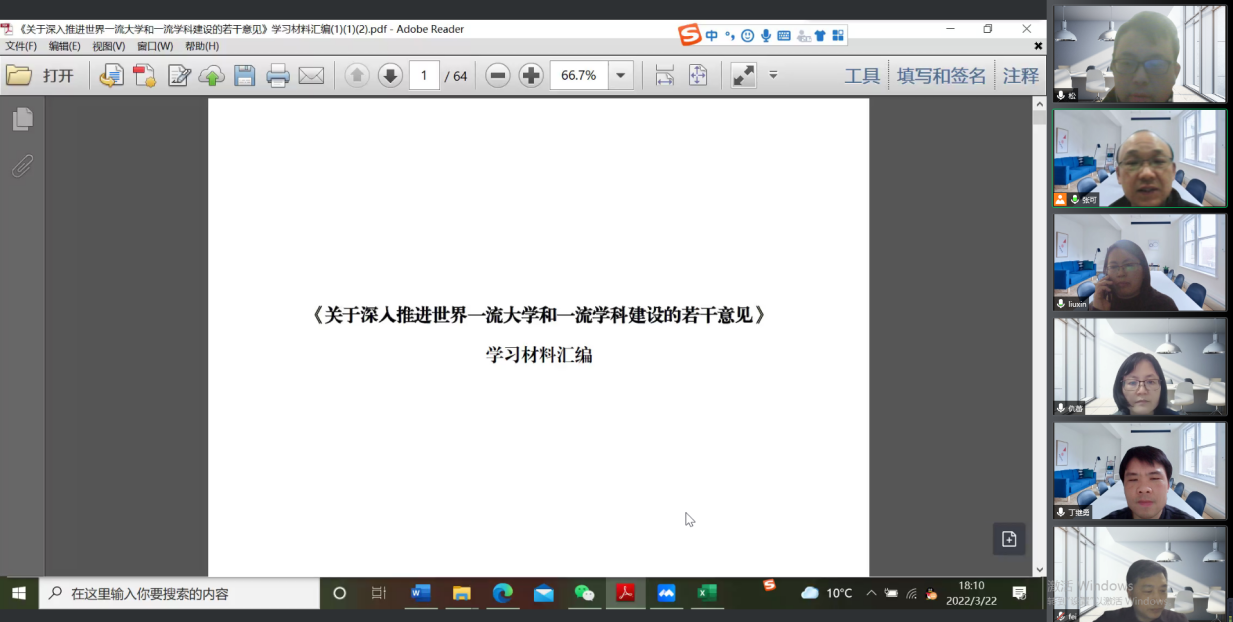Click the 打开 open button
This screenshot has height=622, width=1233.
coord(40,75)
